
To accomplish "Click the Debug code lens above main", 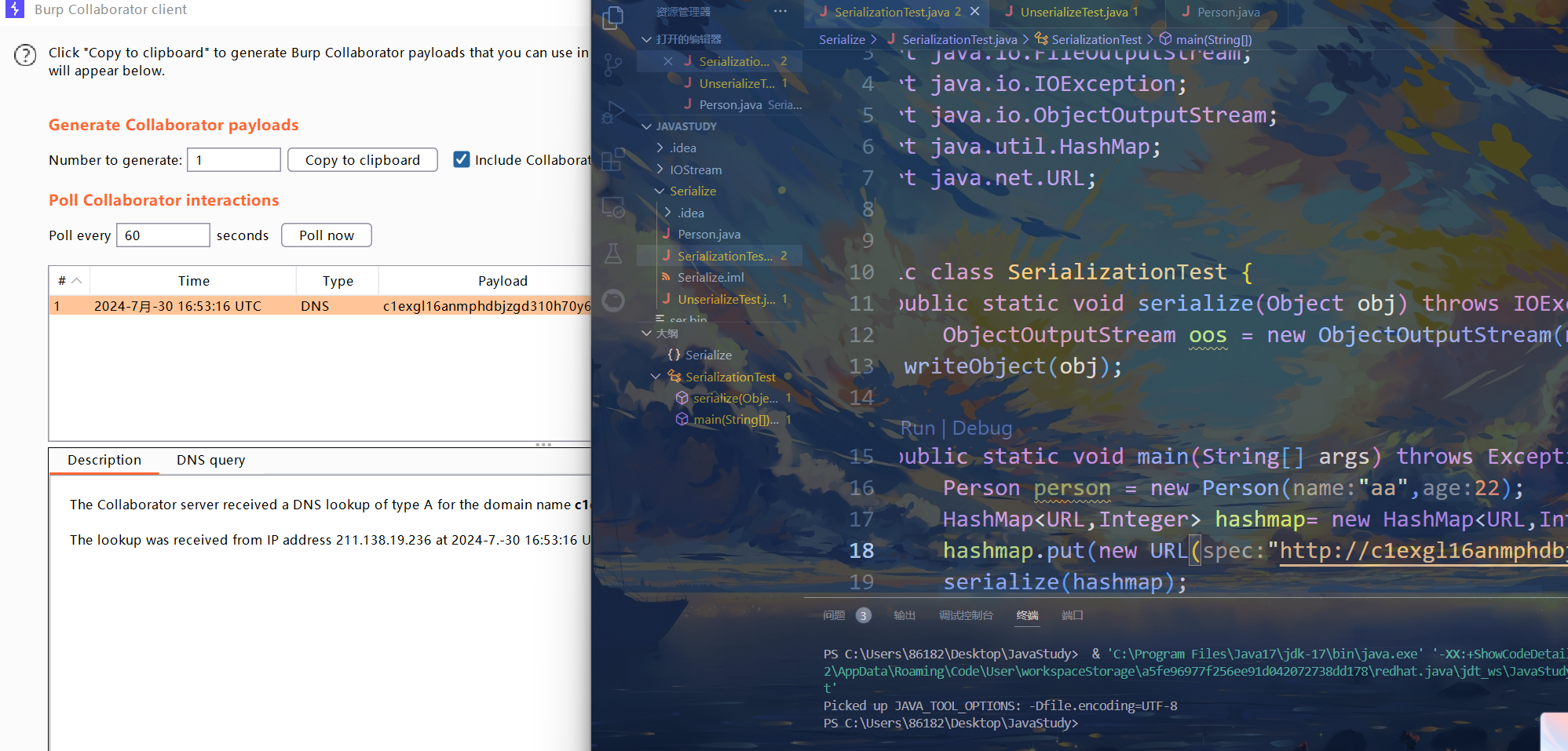I will point(982,428).
